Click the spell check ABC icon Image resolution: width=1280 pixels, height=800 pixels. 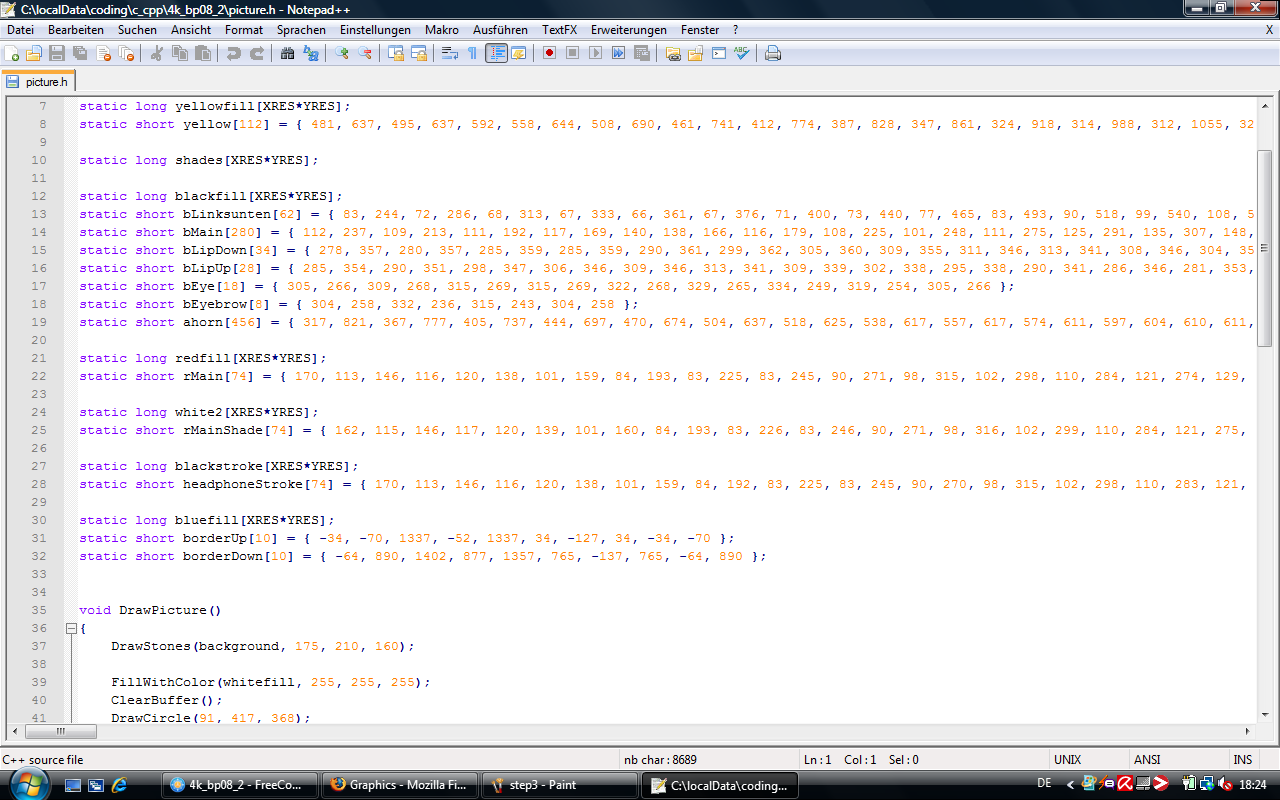click(x=741, y=53)
